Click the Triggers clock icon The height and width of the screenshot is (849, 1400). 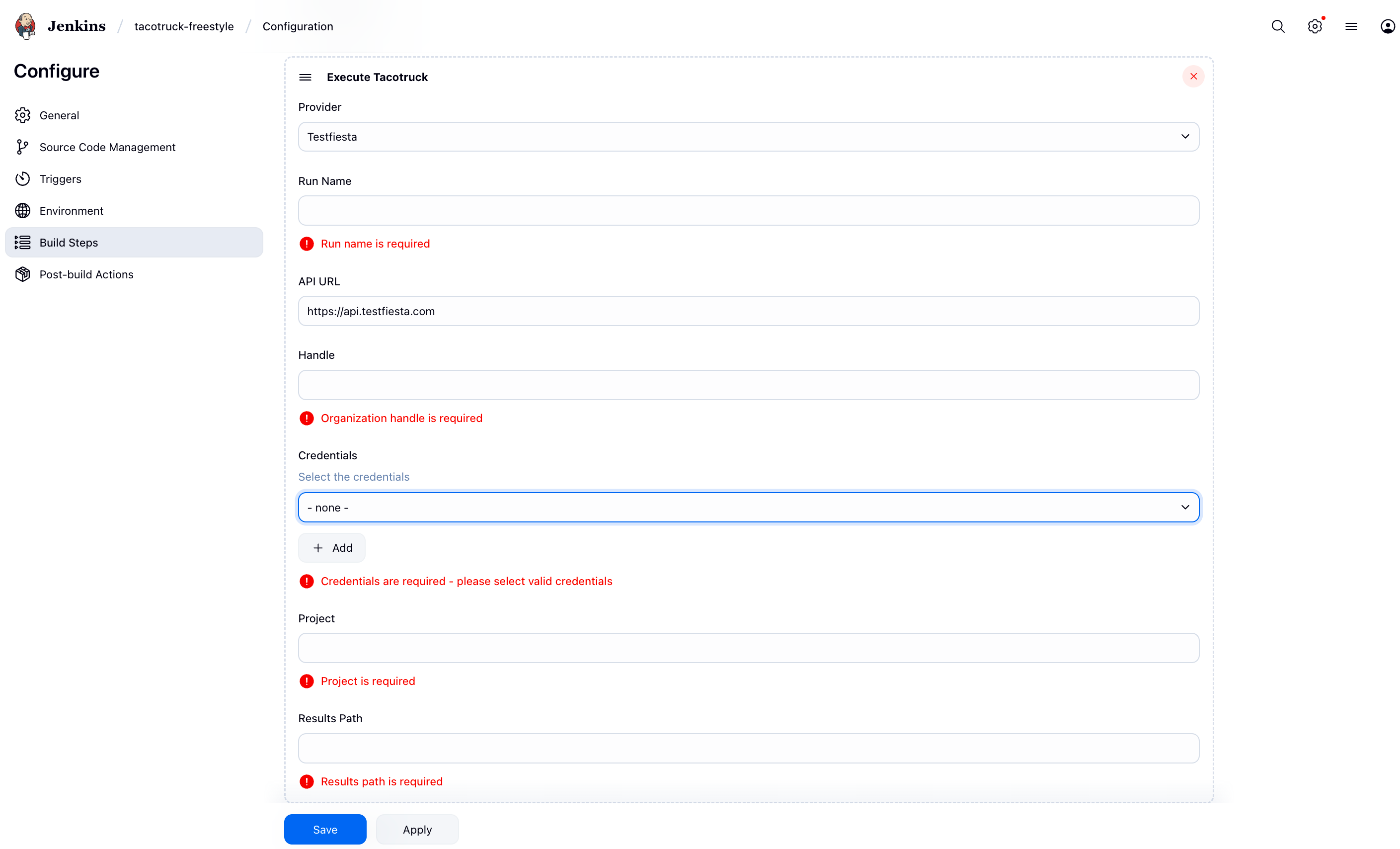(23, 179)
